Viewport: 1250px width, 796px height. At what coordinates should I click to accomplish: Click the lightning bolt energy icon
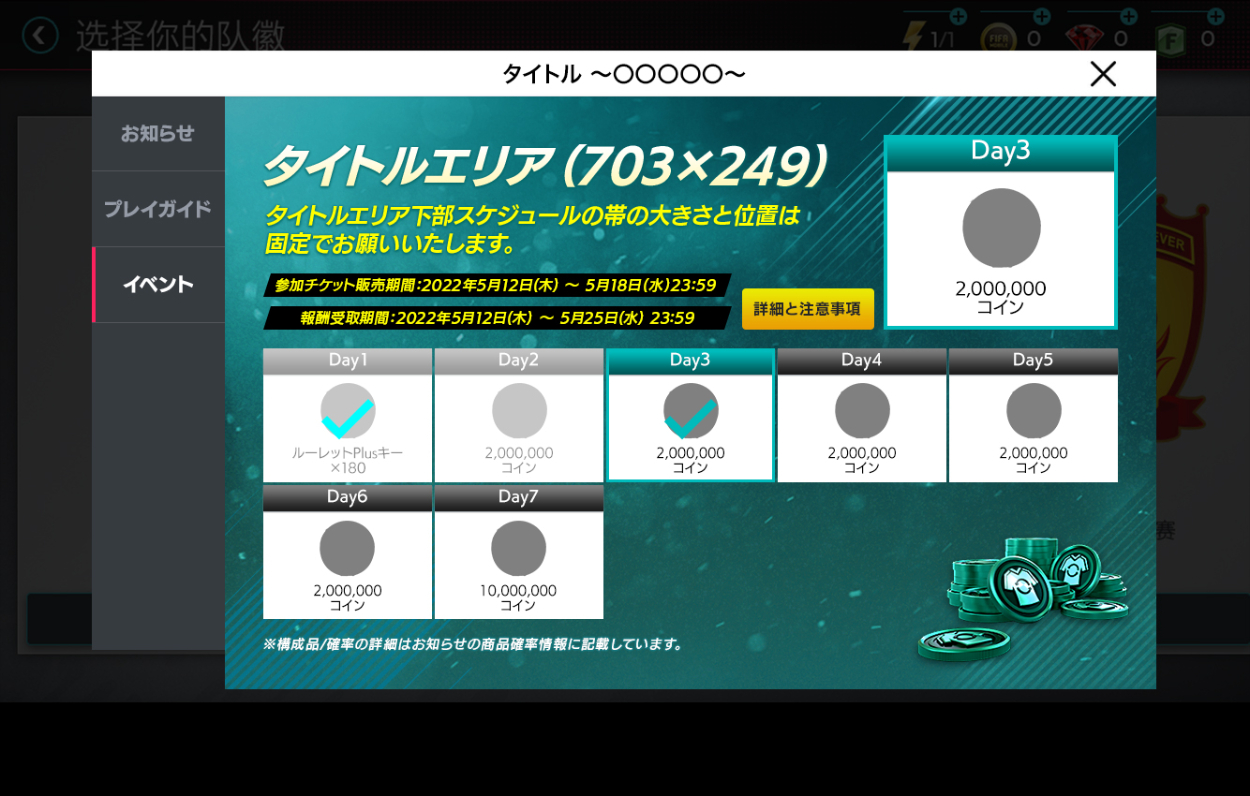click(915, 39)
